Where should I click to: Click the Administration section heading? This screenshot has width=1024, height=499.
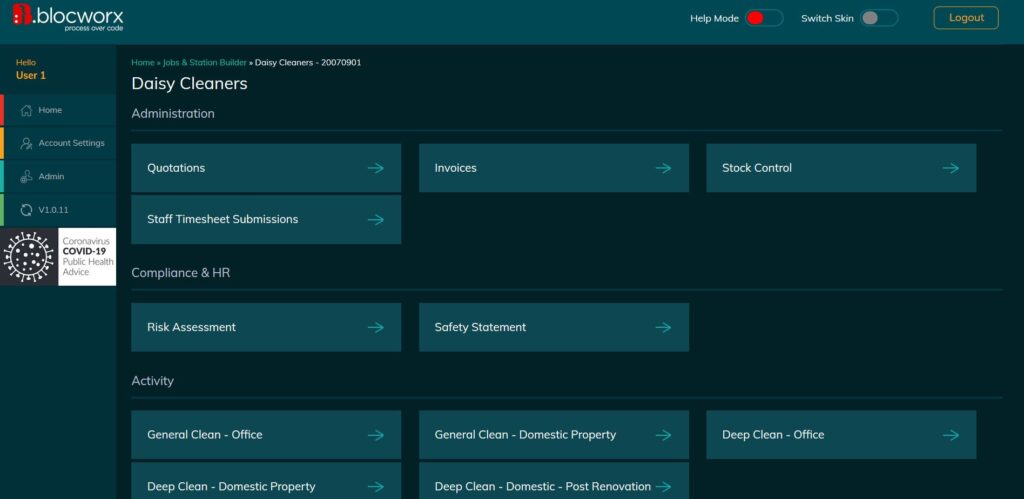(x=173, y=114)
